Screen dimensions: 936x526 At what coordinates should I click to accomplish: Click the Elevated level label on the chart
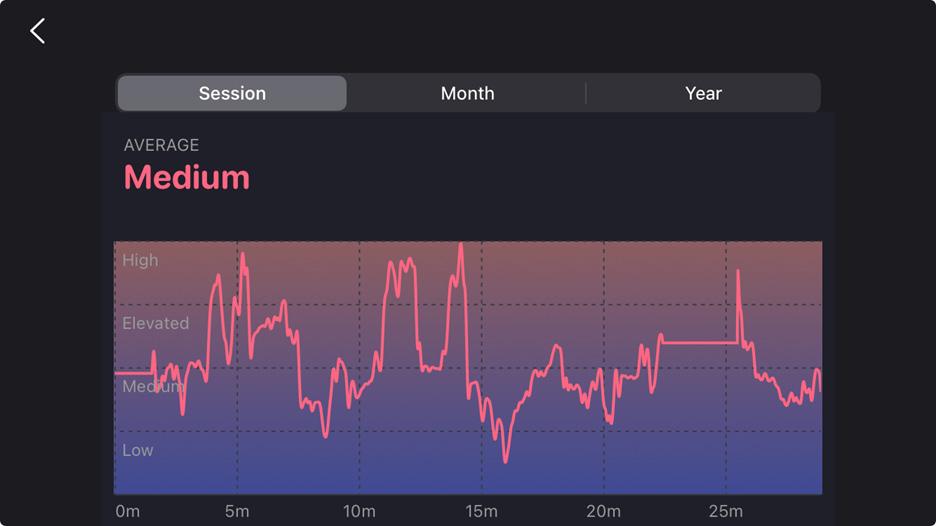point(155,323)
